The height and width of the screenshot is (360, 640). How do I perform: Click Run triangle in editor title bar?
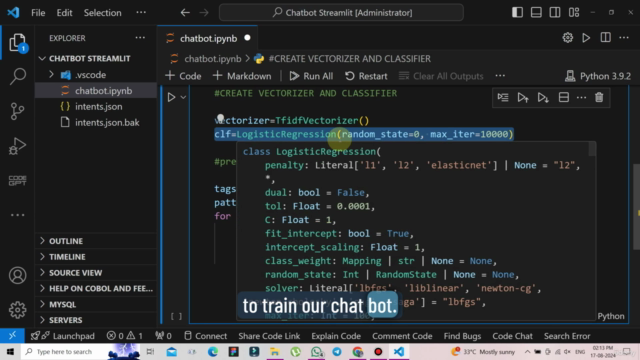tap(586, 38)
